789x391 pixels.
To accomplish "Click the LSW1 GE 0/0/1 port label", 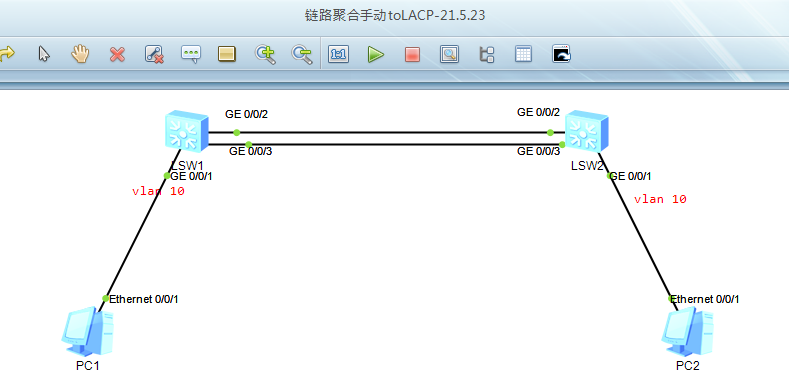I will coord(192,176).
